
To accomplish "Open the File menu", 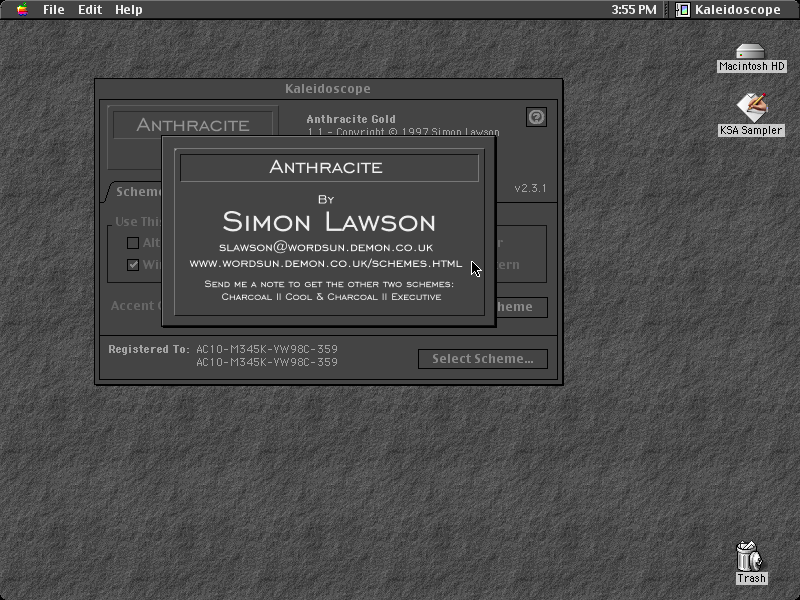I will [54, 10].
